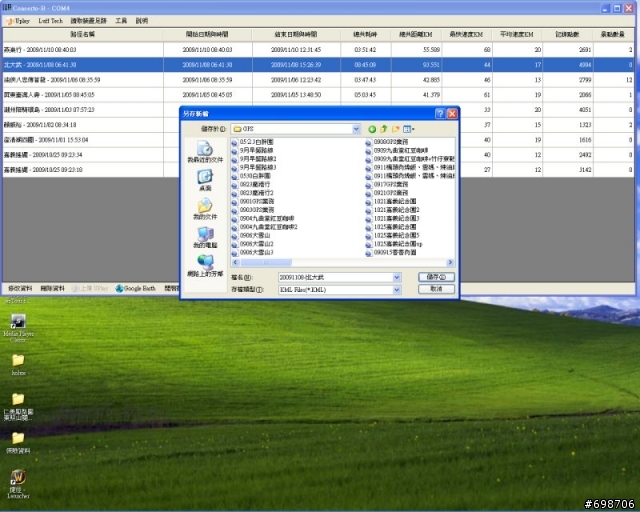The width and height of the screenshot is (640, 512).
Task: Create a new folder in save dialog
Action: pos(395,129)
